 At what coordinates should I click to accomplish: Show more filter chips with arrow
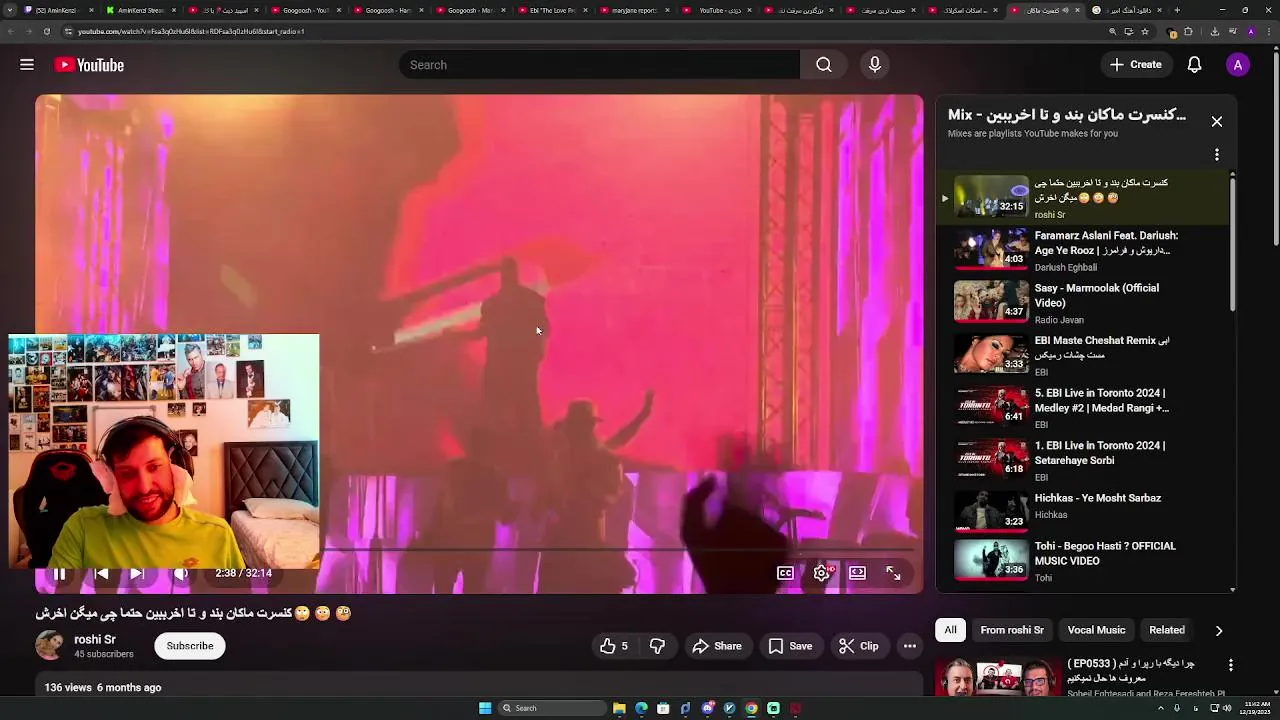pyautogui.click(x=1218, y=630)
